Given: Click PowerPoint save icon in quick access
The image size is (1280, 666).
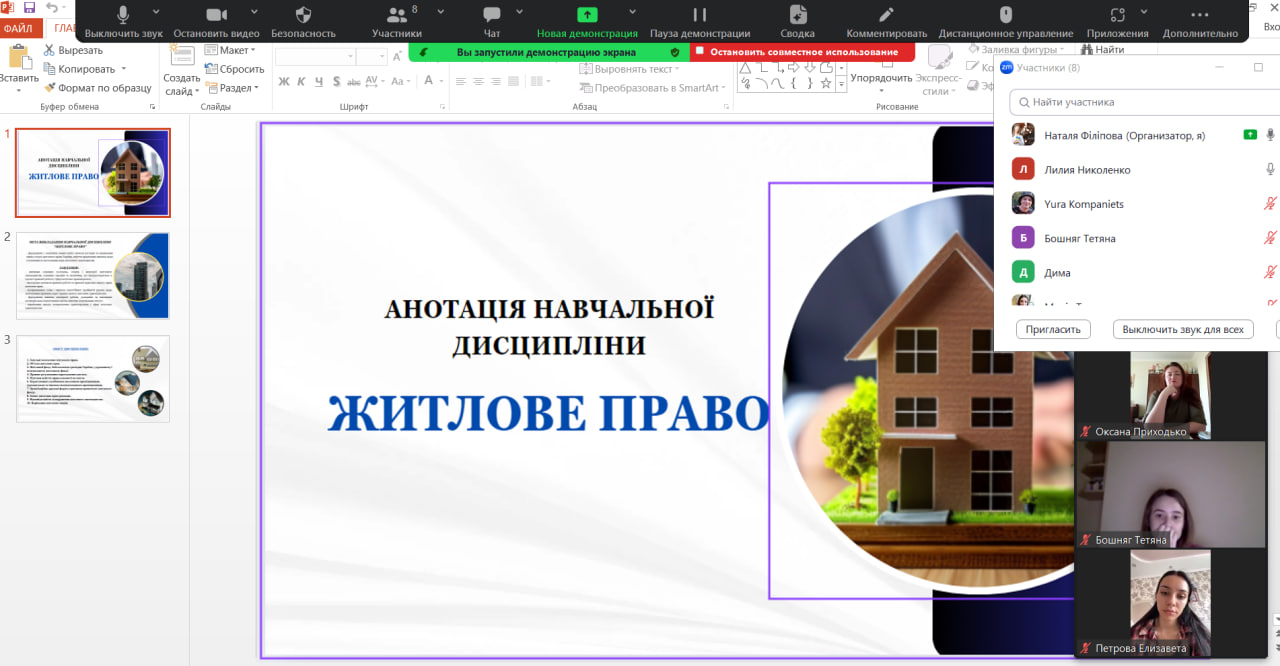Looking at the screenshot, I should [x=31, y=7].
